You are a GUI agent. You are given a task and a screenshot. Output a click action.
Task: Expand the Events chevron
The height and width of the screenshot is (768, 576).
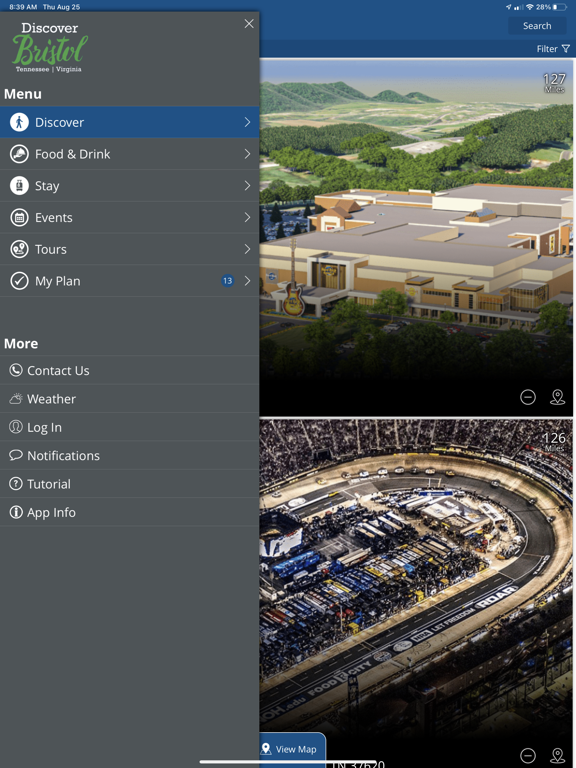(247, 217)
